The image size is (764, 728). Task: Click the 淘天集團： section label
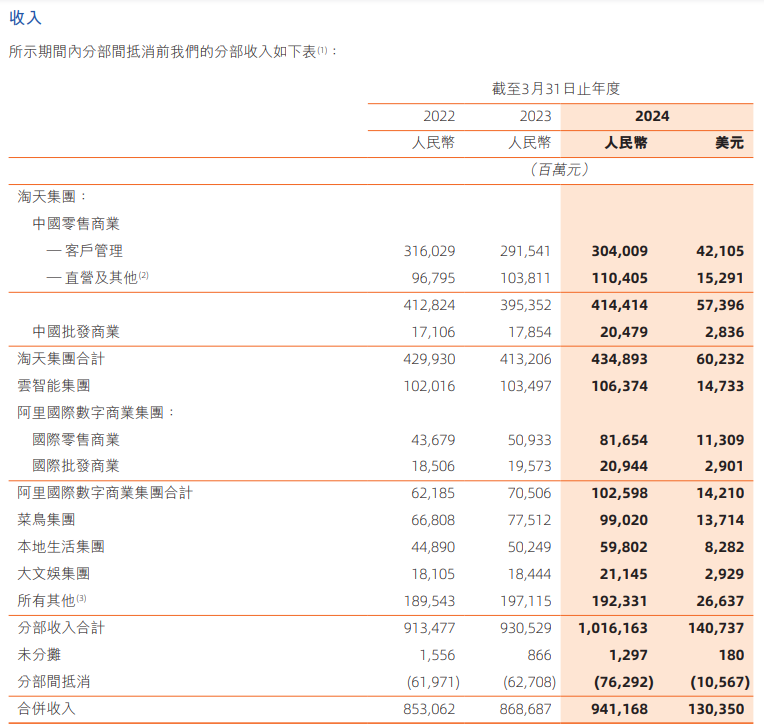coord(52,196)
